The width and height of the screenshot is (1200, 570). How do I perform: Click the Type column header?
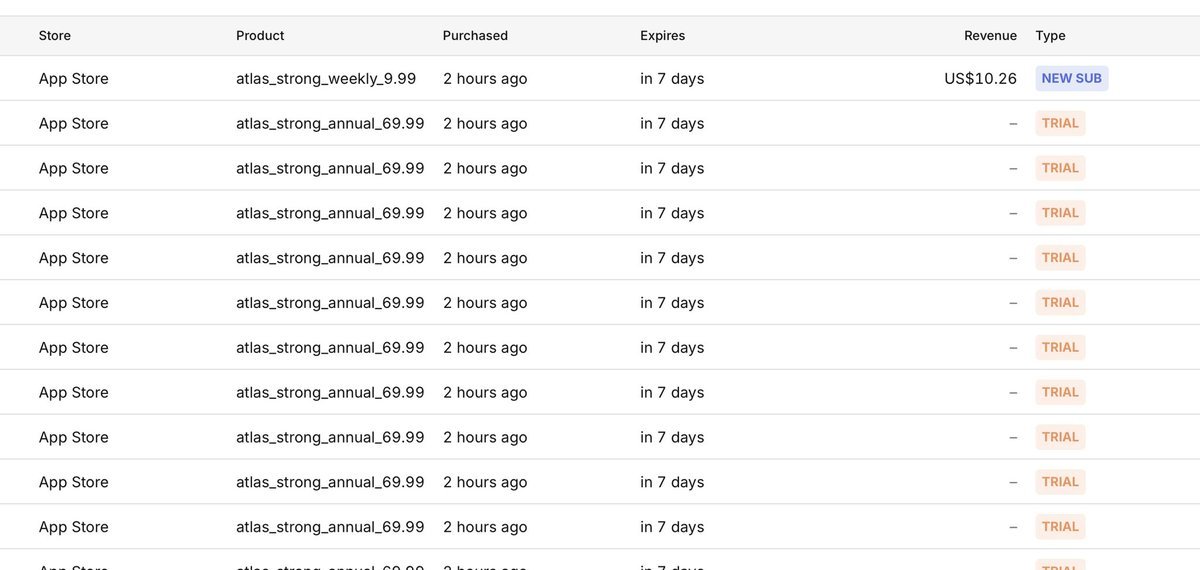click(x=1050, y=36)
